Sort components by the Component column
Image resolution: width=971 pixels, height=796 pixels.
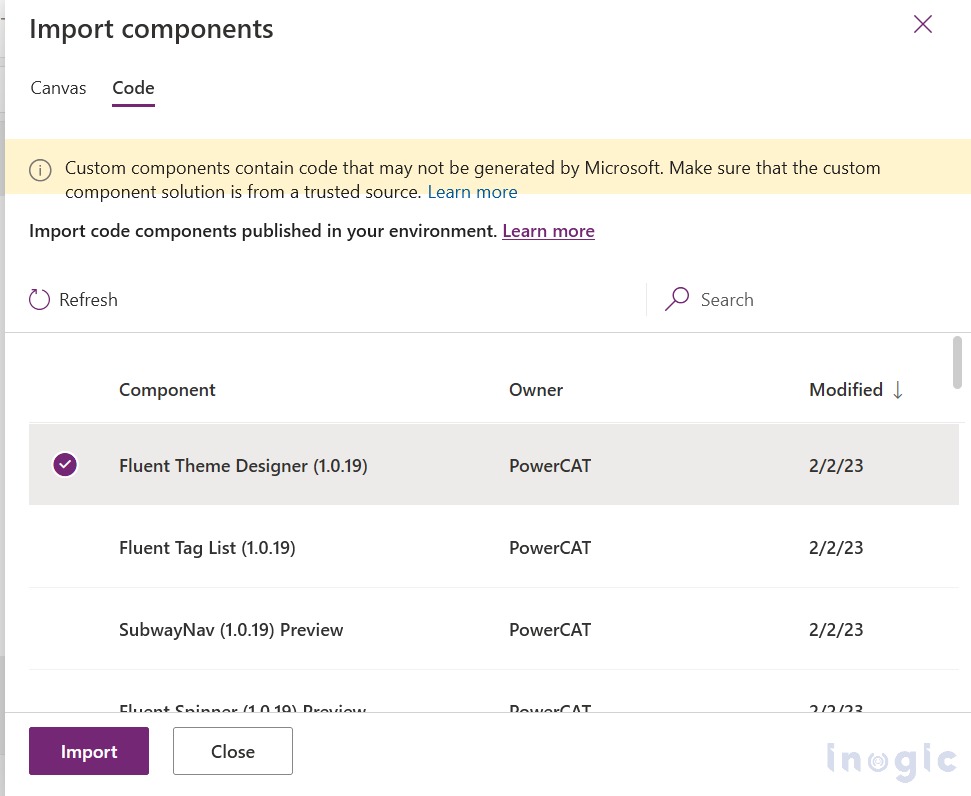point(167,390)
